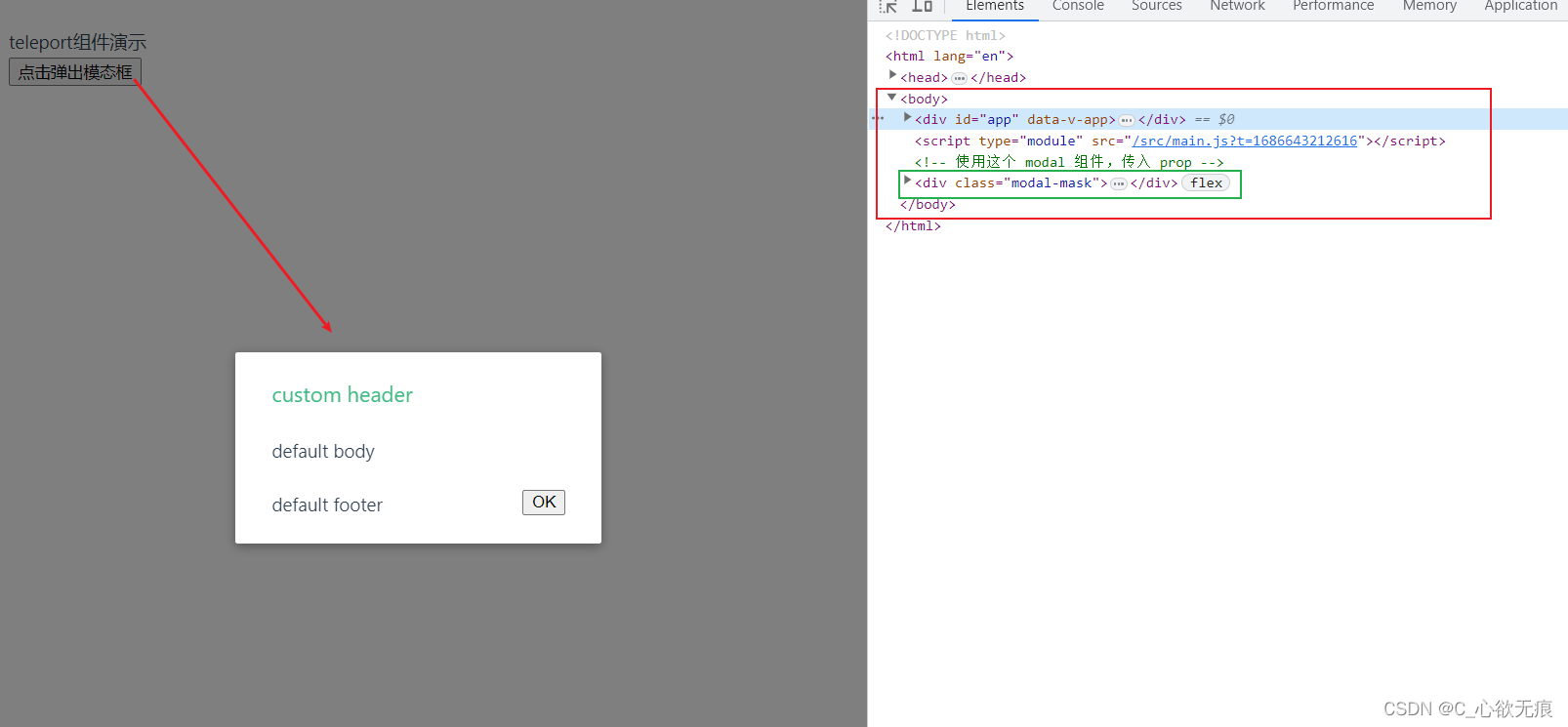Select the closing </body> tag line
Viewport: 1568px width, 727px height.
pyautogui.click(x=928, y=205)
